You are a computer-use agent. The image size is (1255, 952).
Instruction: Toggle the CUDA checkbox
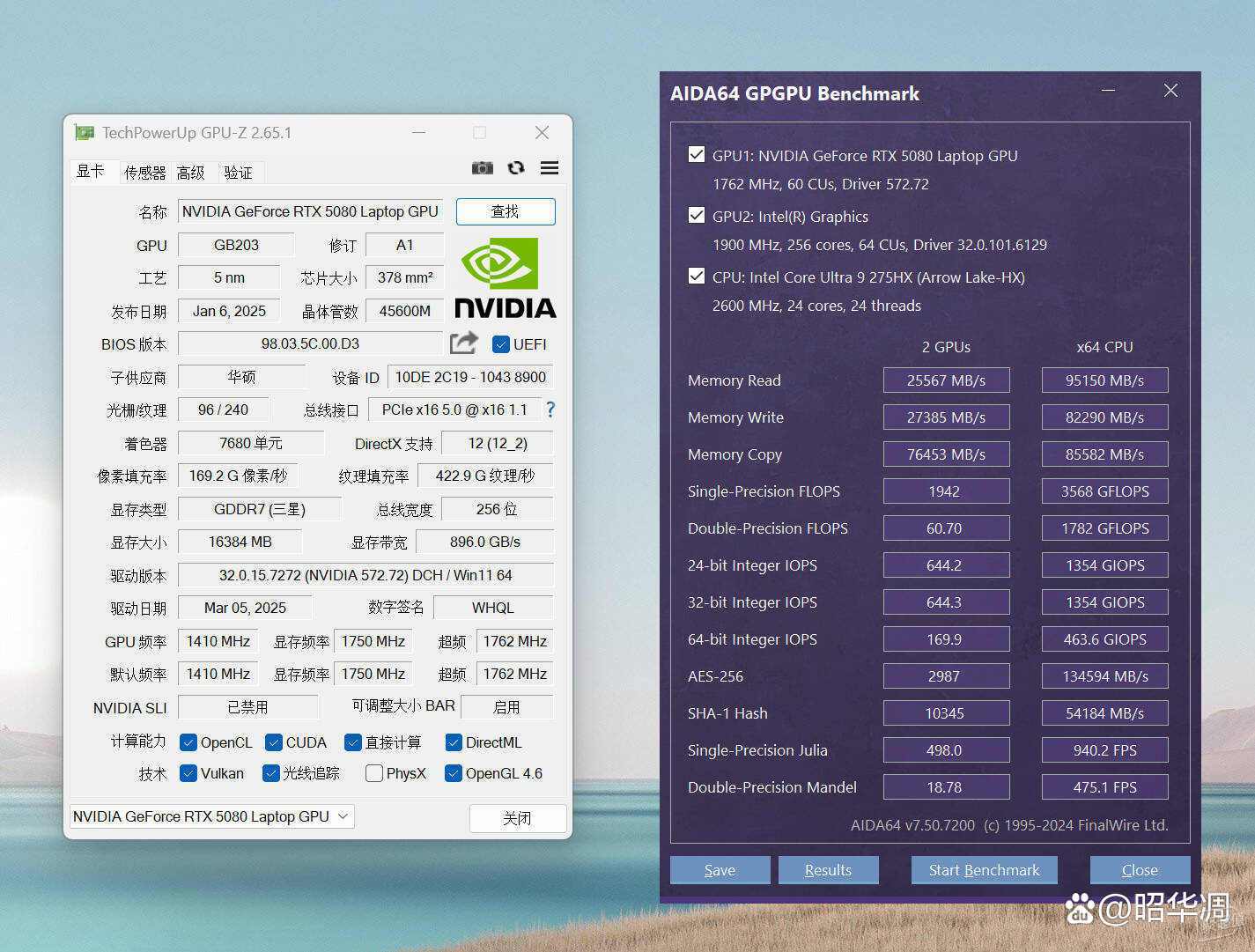point(273,742)
